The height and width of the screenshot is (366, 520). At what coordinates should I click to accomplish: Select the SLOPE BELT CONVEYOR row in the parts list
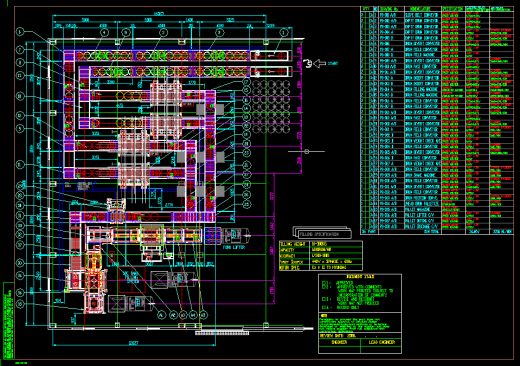pos(437,15)
